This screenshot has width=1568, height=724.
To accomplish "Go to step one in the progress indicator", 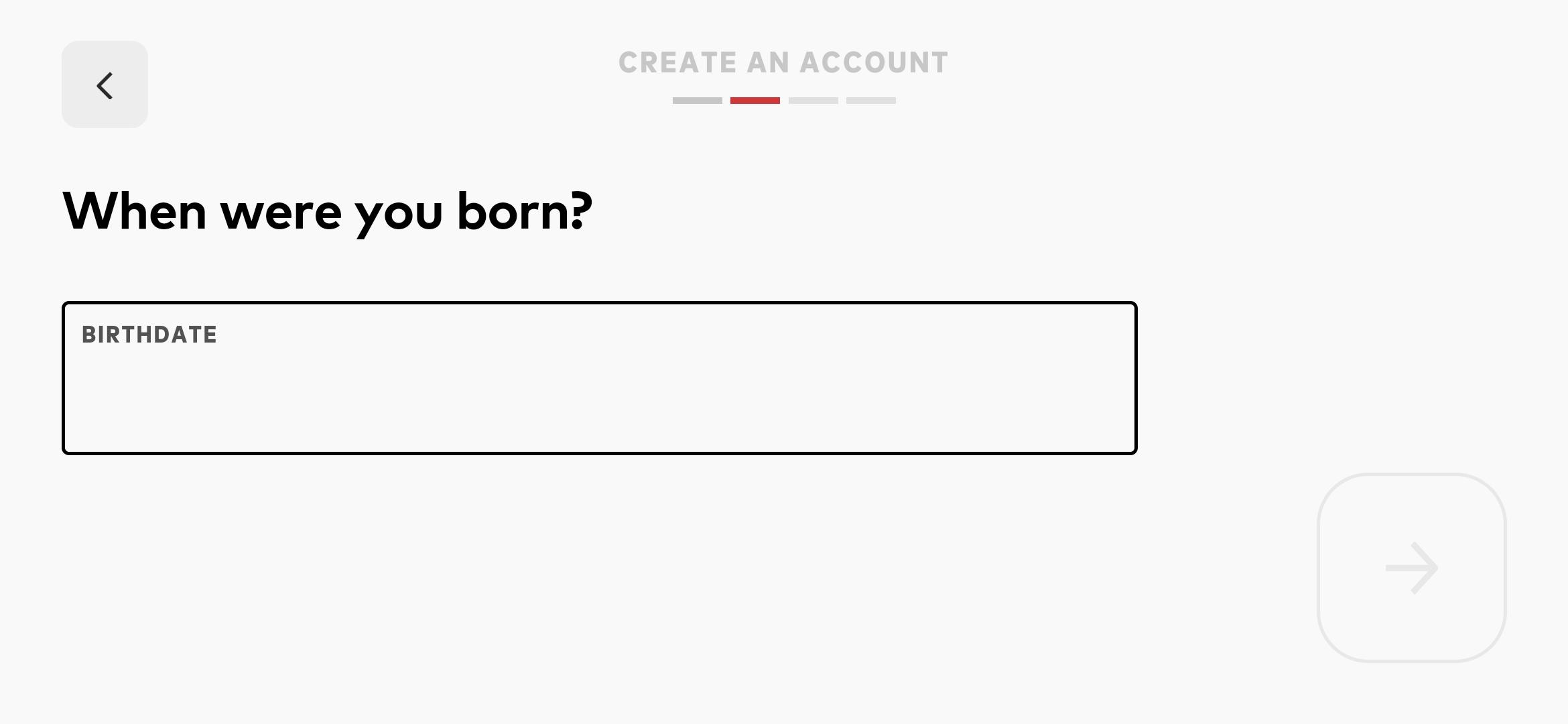I will click(697, 101).
